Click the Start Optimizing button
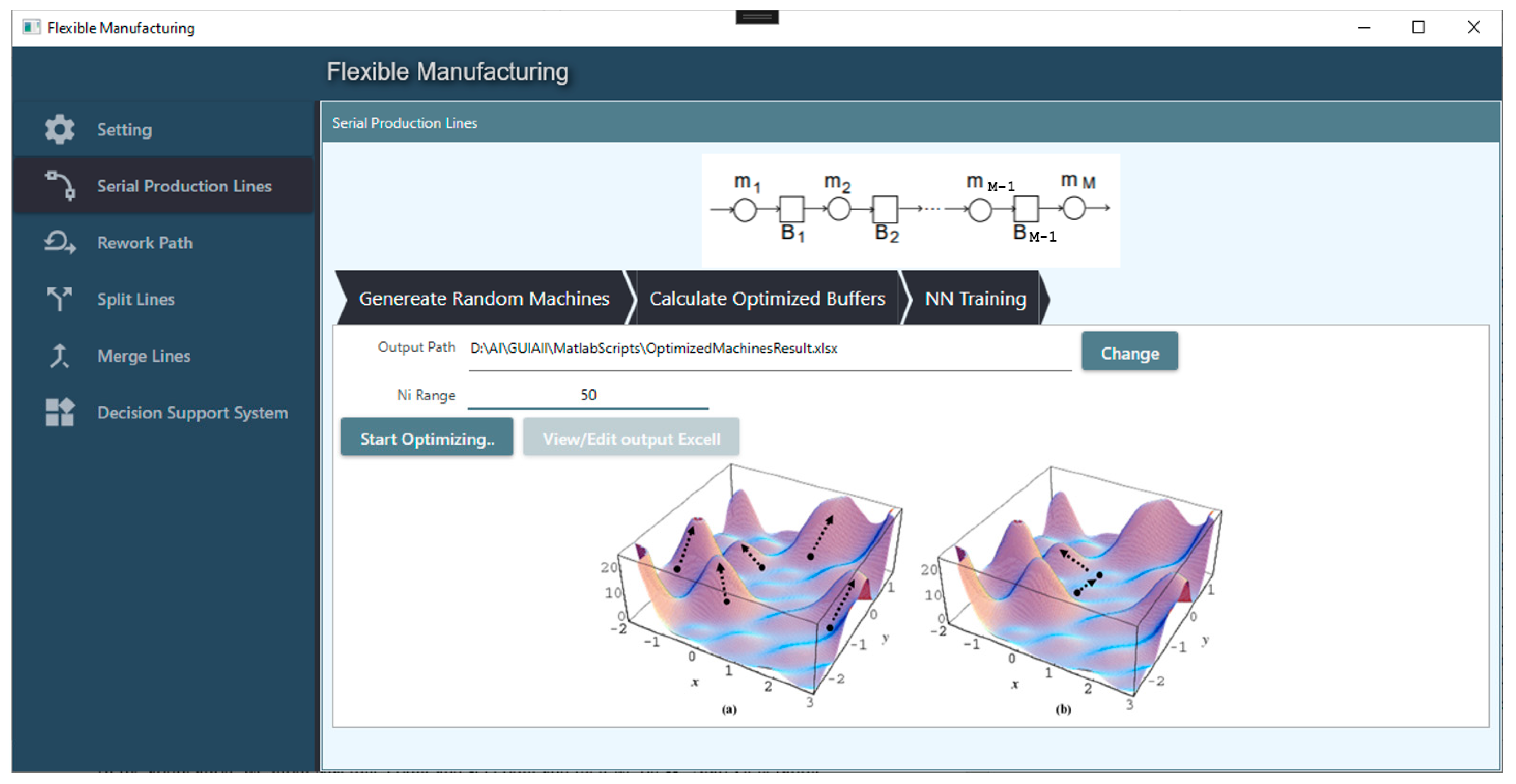1516x784 pixels. [x=427, y=439]
